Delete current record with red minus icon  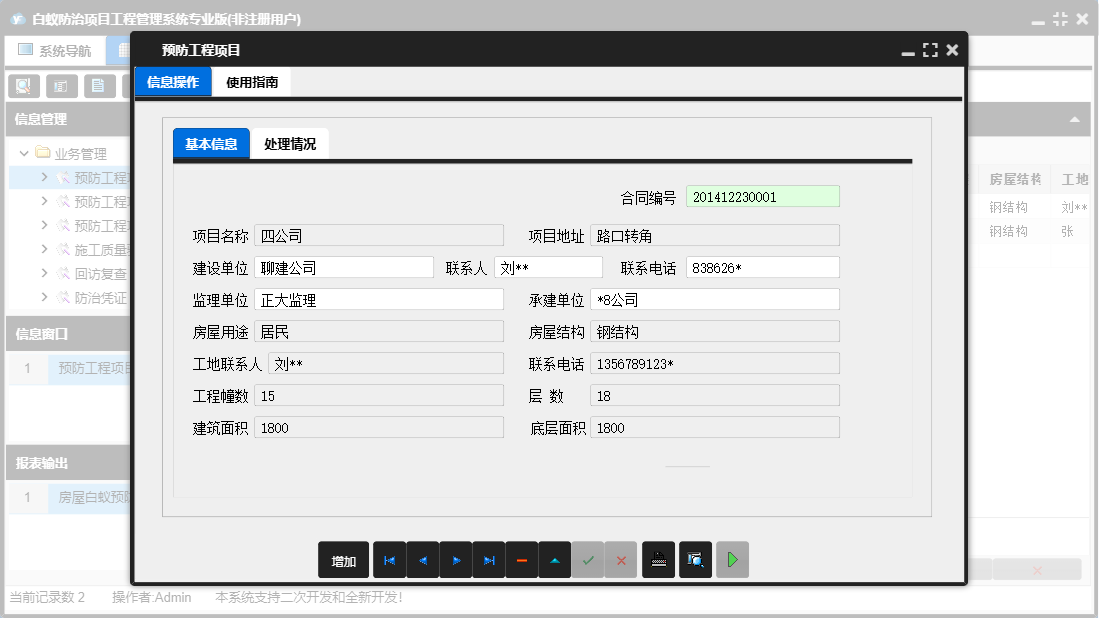click(x=521, y=560)
